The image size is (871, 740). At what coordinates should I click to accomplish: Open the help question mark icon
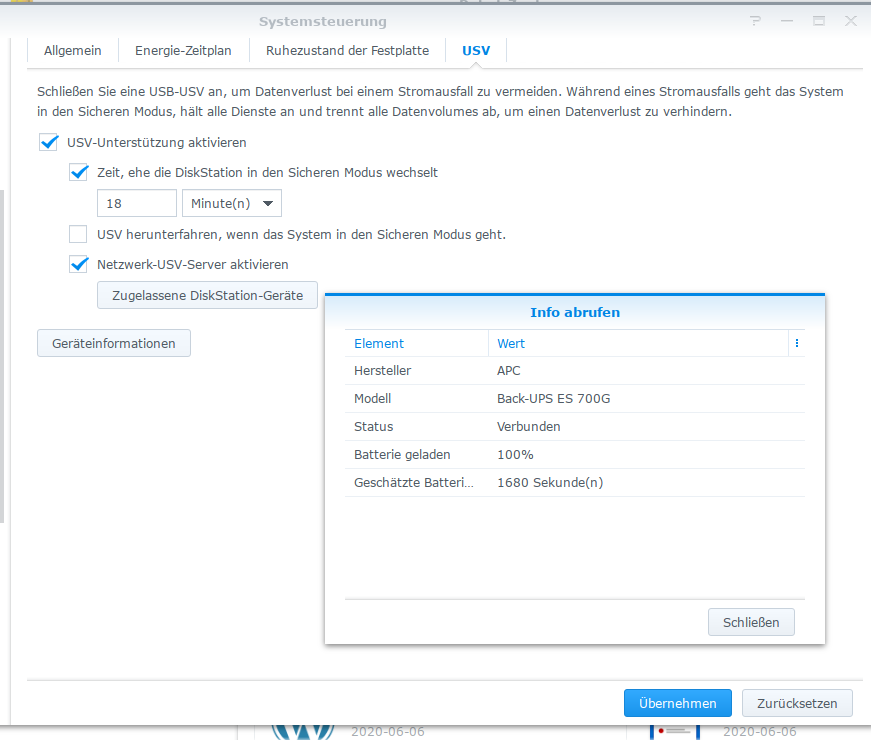(755, 21)
